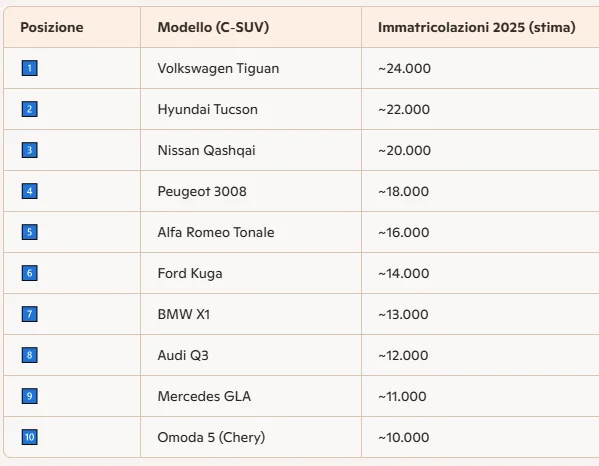
Task: Select the Volkswagen Tiguan cell
Action: point(218,68)
